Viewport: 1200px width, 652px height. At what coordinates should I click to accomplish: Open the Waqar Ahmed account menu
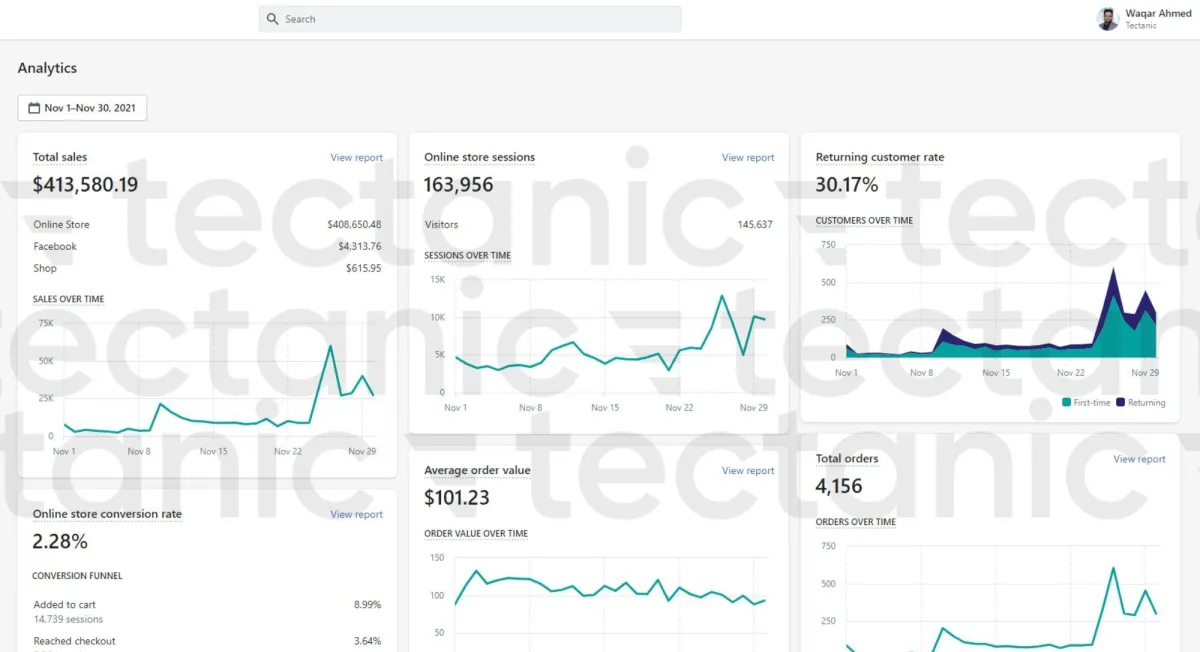[x=1145, y=19]
